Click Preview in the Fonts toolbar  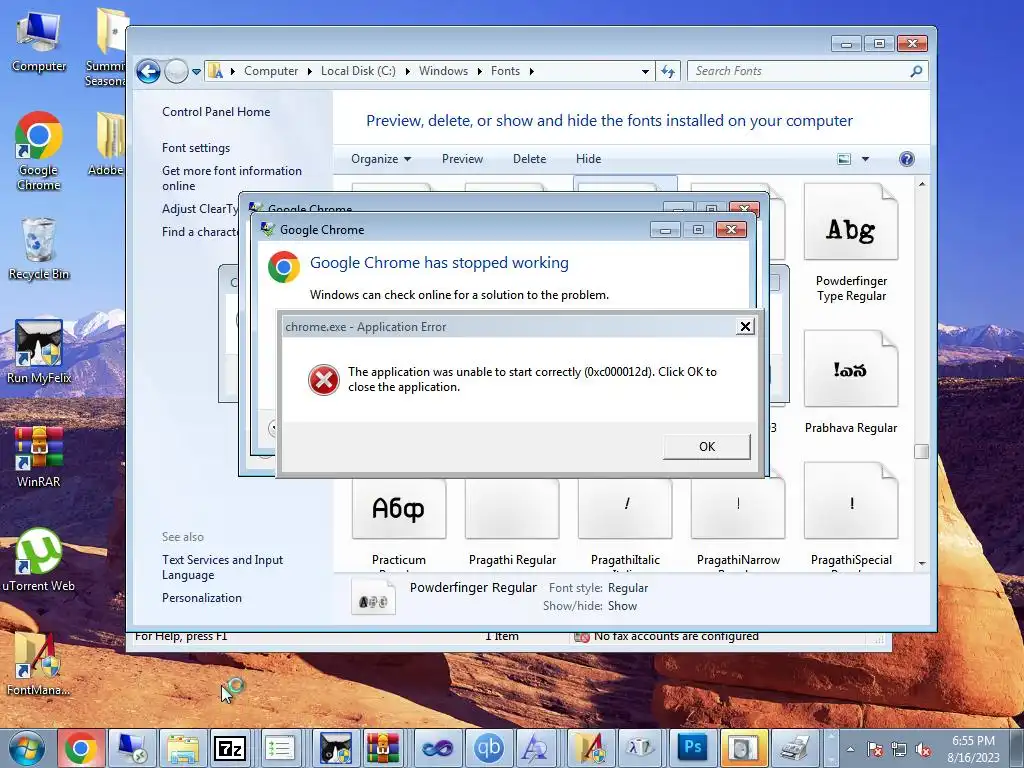point(462,159)
